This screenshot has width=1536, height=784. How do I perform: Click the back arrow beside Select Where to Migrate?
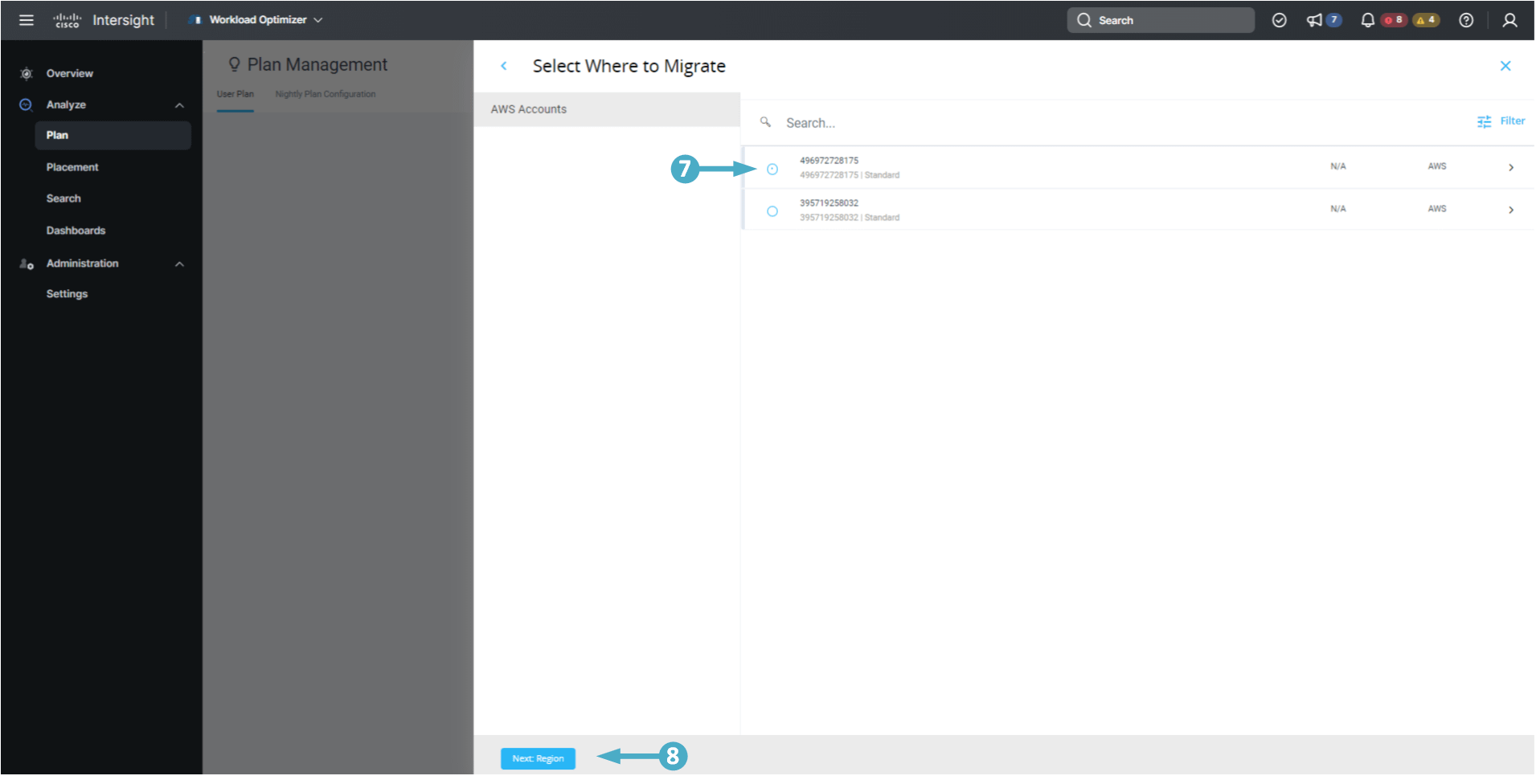504,66
